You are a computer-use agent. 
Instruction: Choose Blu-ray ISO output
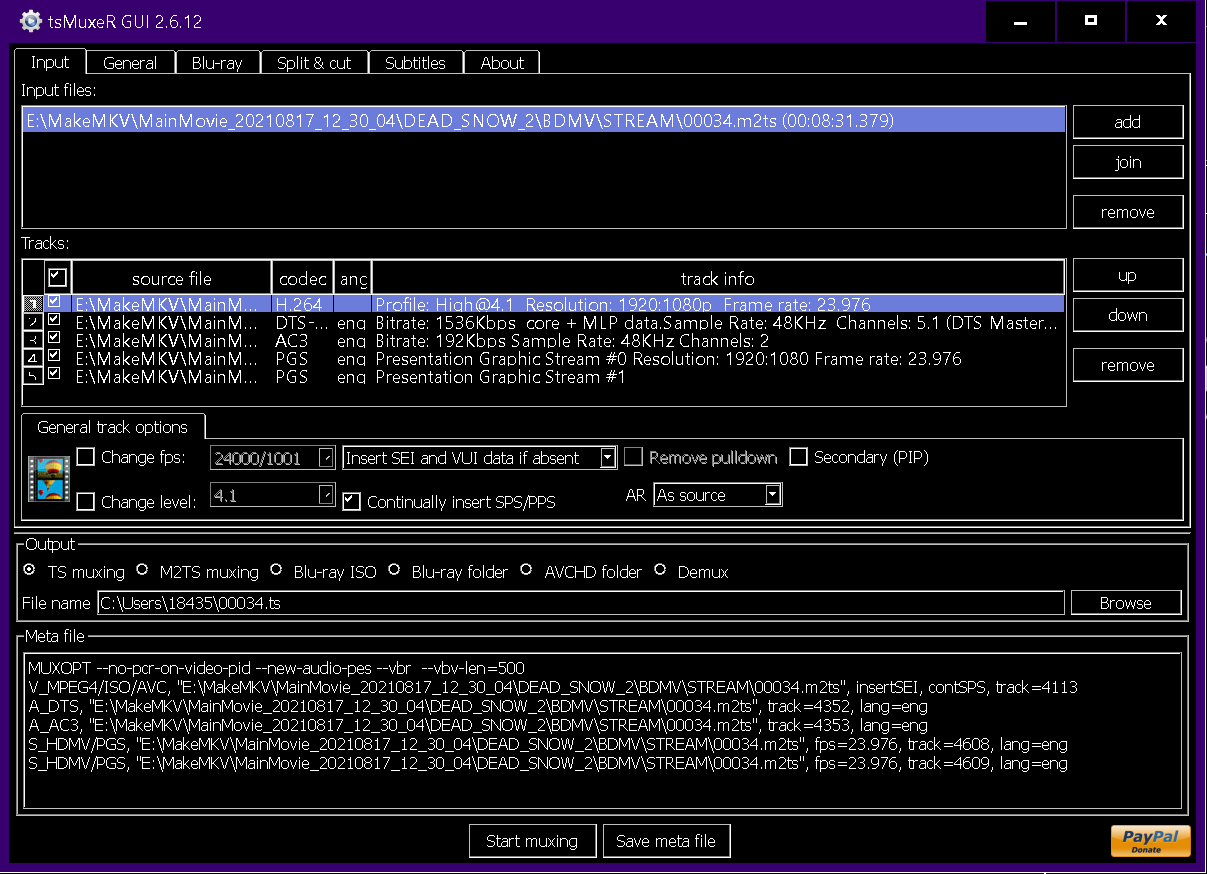(276, 571)
